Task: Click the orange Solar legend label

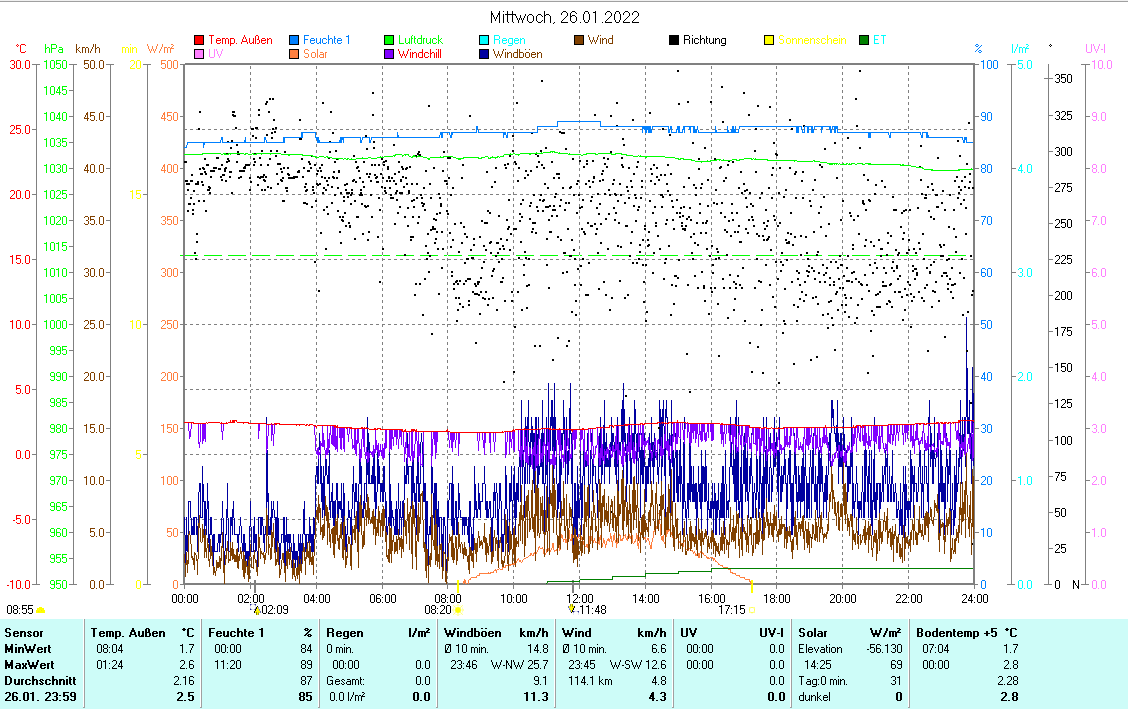Action: [315, 54]
